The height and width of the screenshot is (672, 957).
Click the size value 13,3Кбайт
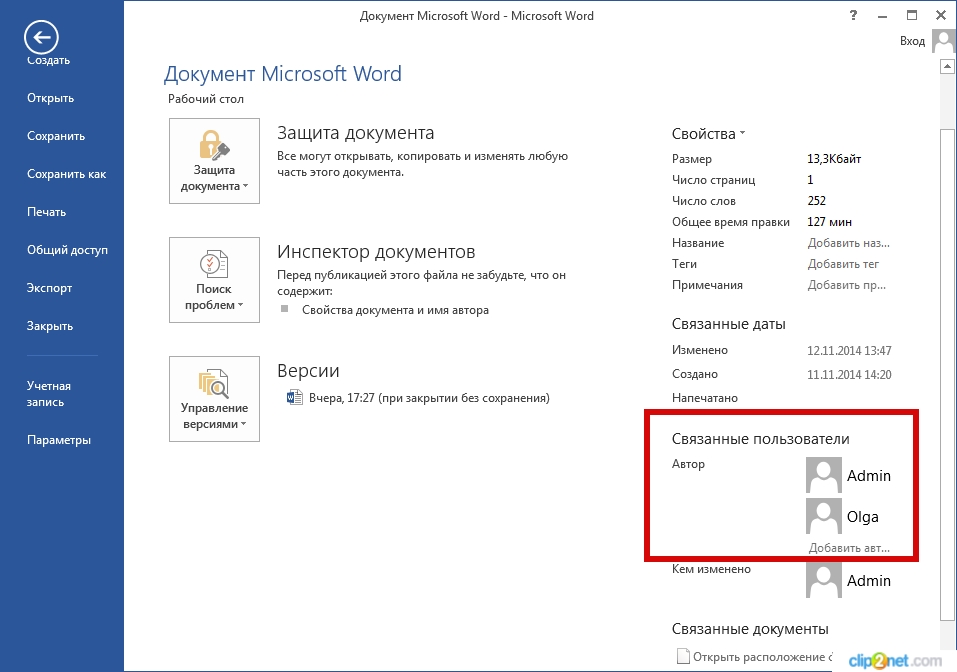834,159
